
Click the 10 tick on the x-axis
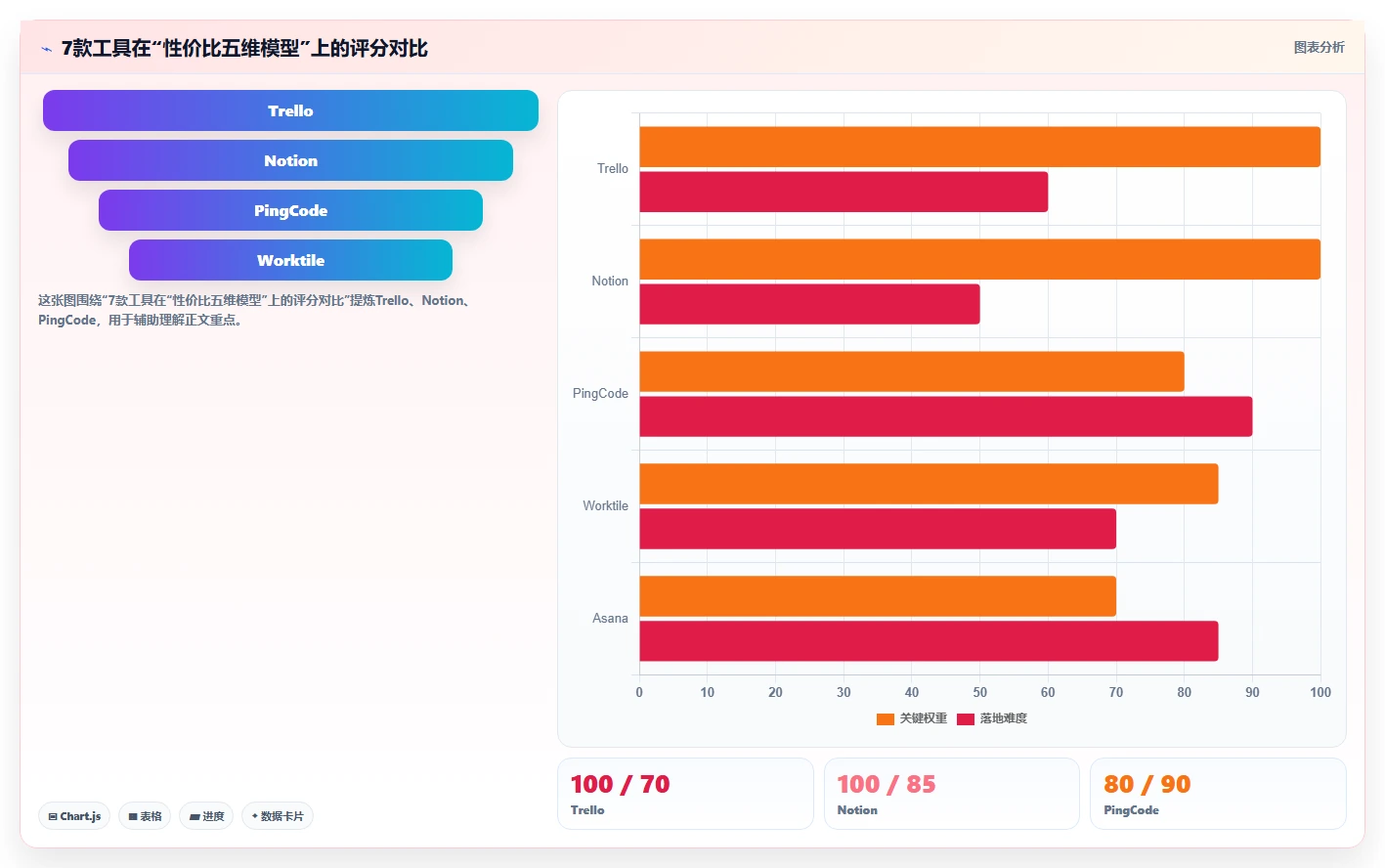point(708,692)
